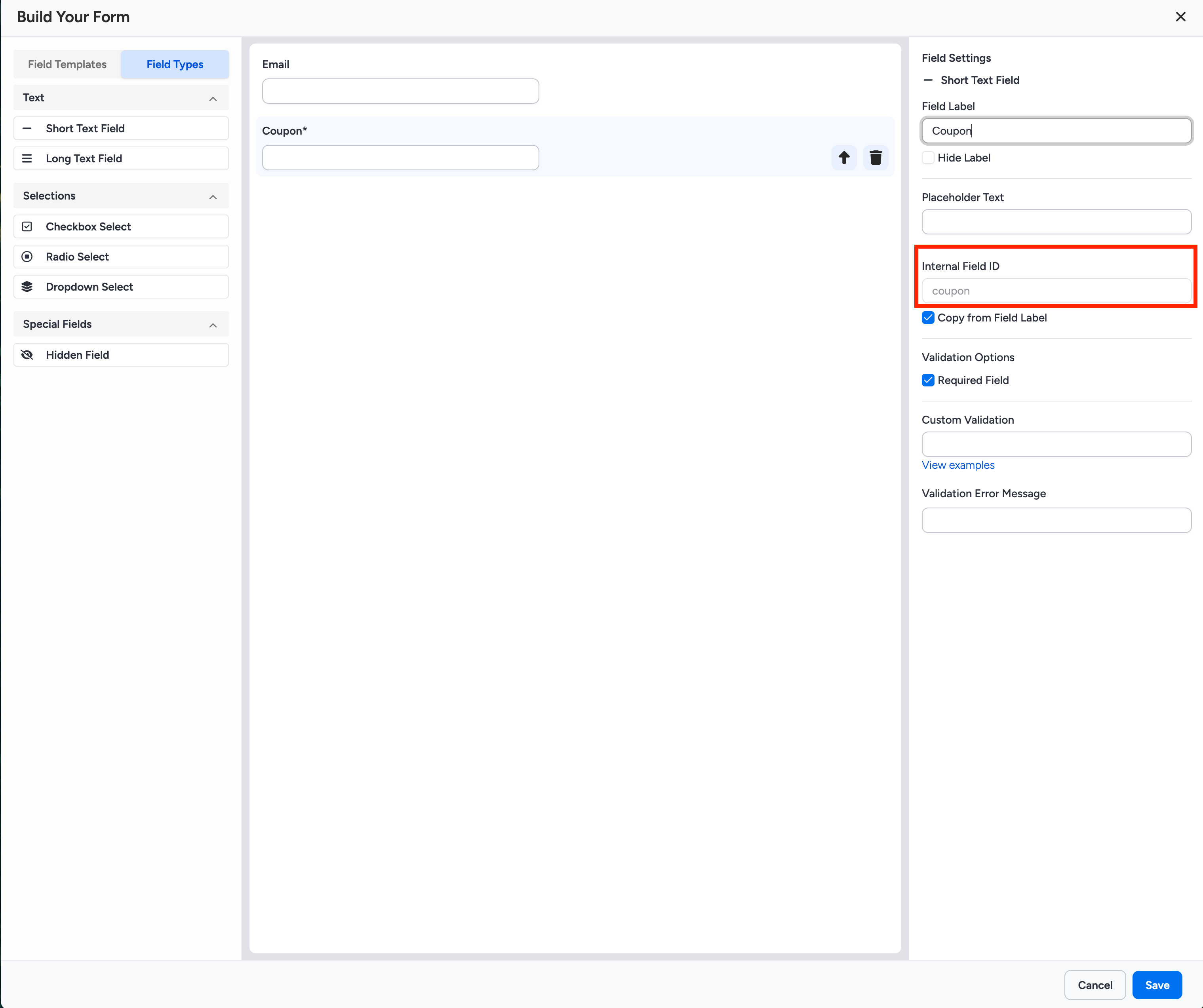The image size is (1203, 1008).
Task: Delete the Coupon field with trash icon
Action: click(876, 158)
